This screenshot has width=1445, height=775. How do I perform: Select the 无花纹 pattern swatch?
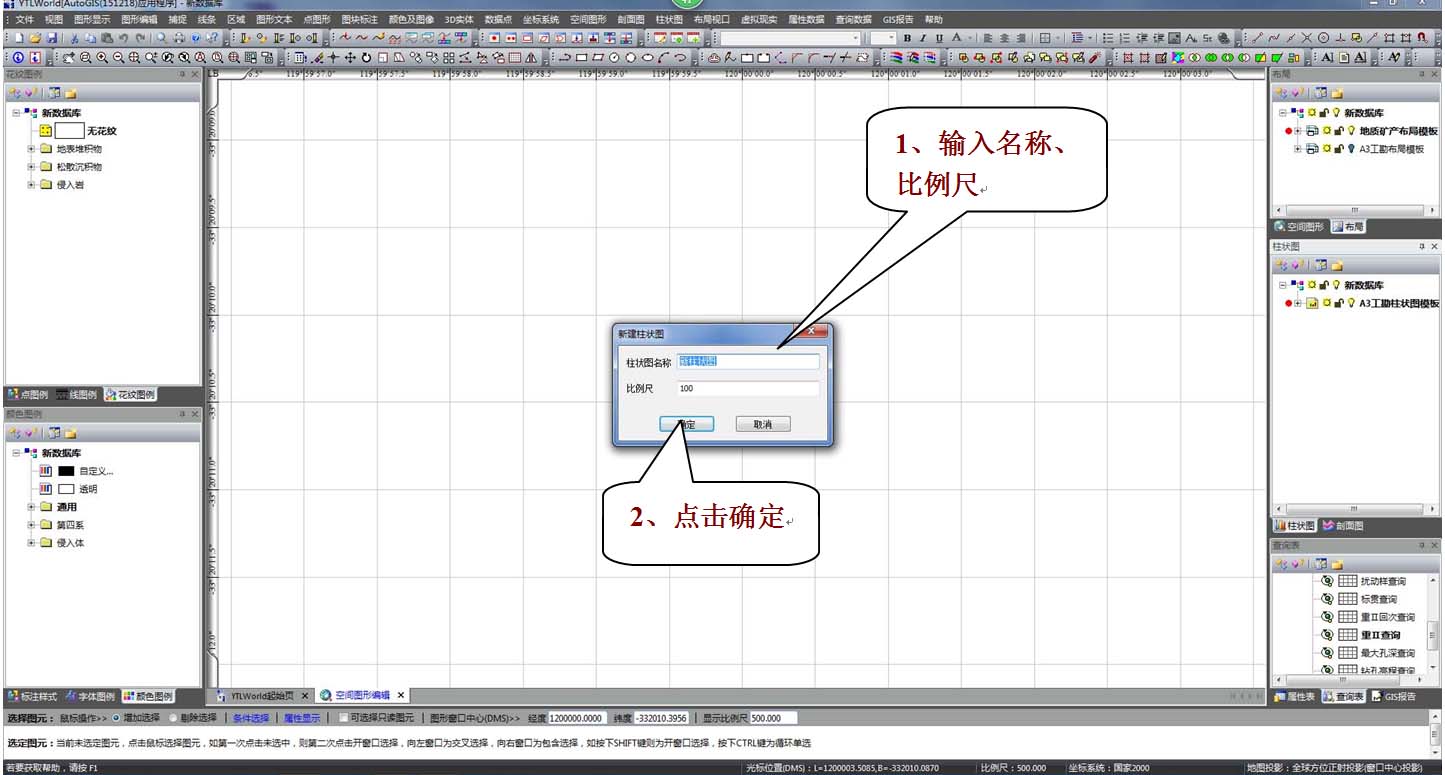pos(69,130)
